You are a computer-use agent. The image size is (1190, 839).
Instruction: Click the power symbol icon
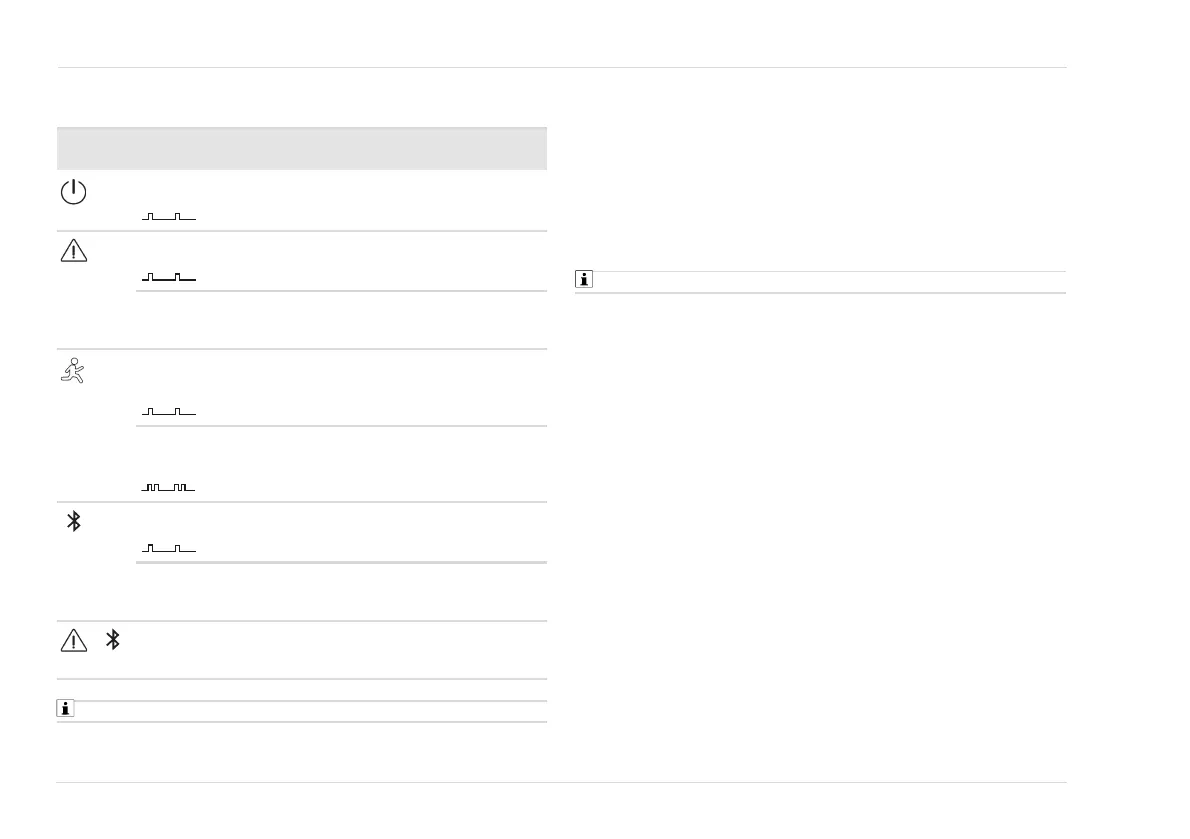pyautogui.click(x=74, y=192)
